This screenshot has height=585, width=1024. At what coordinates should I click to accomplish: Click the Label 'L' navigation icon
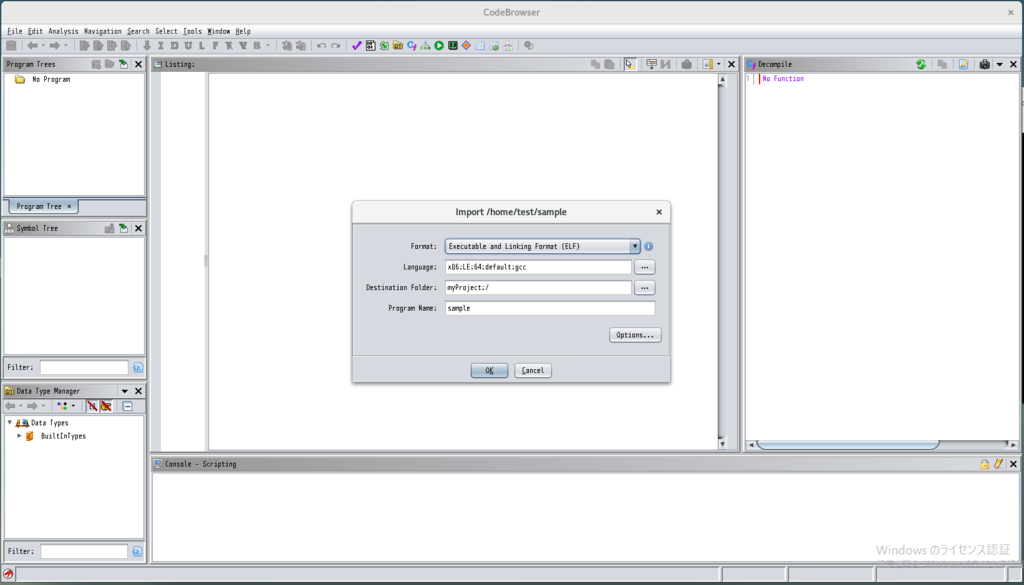coord(202,46)
